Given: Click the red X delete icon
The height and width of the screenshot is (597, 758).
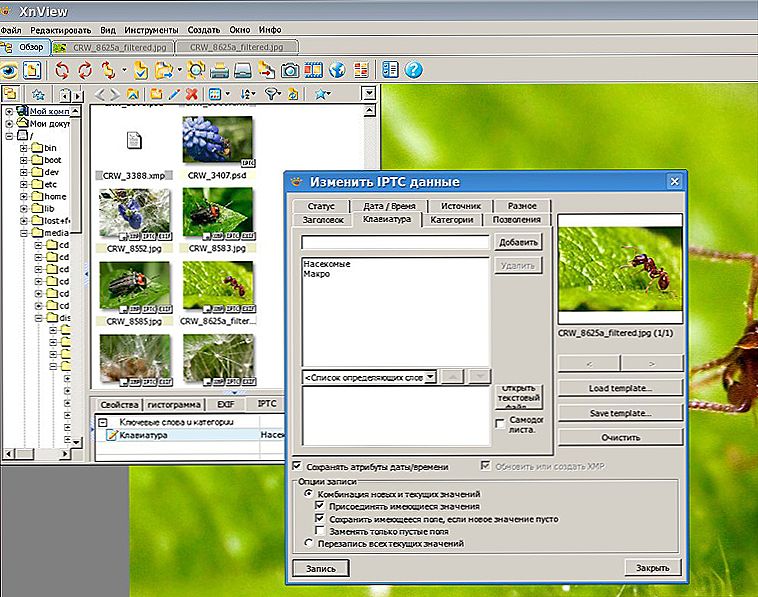Looking at the screenshot, I should pos(191,94).
